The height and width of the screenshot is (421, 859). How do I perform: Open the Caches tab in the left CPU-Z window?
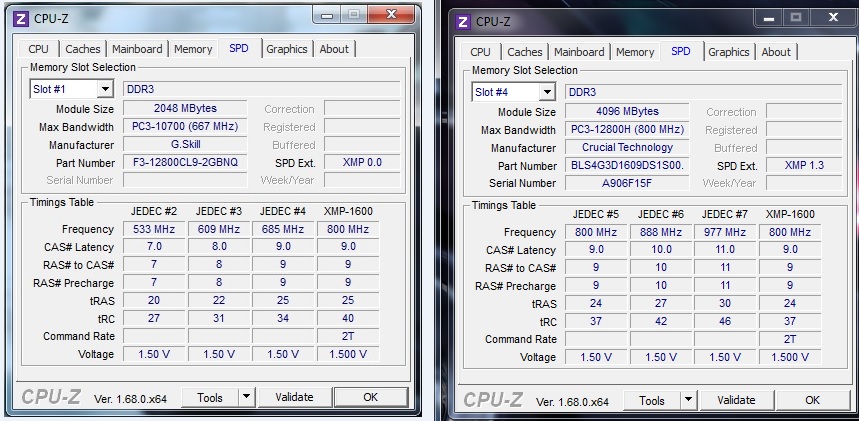[83, 49]
